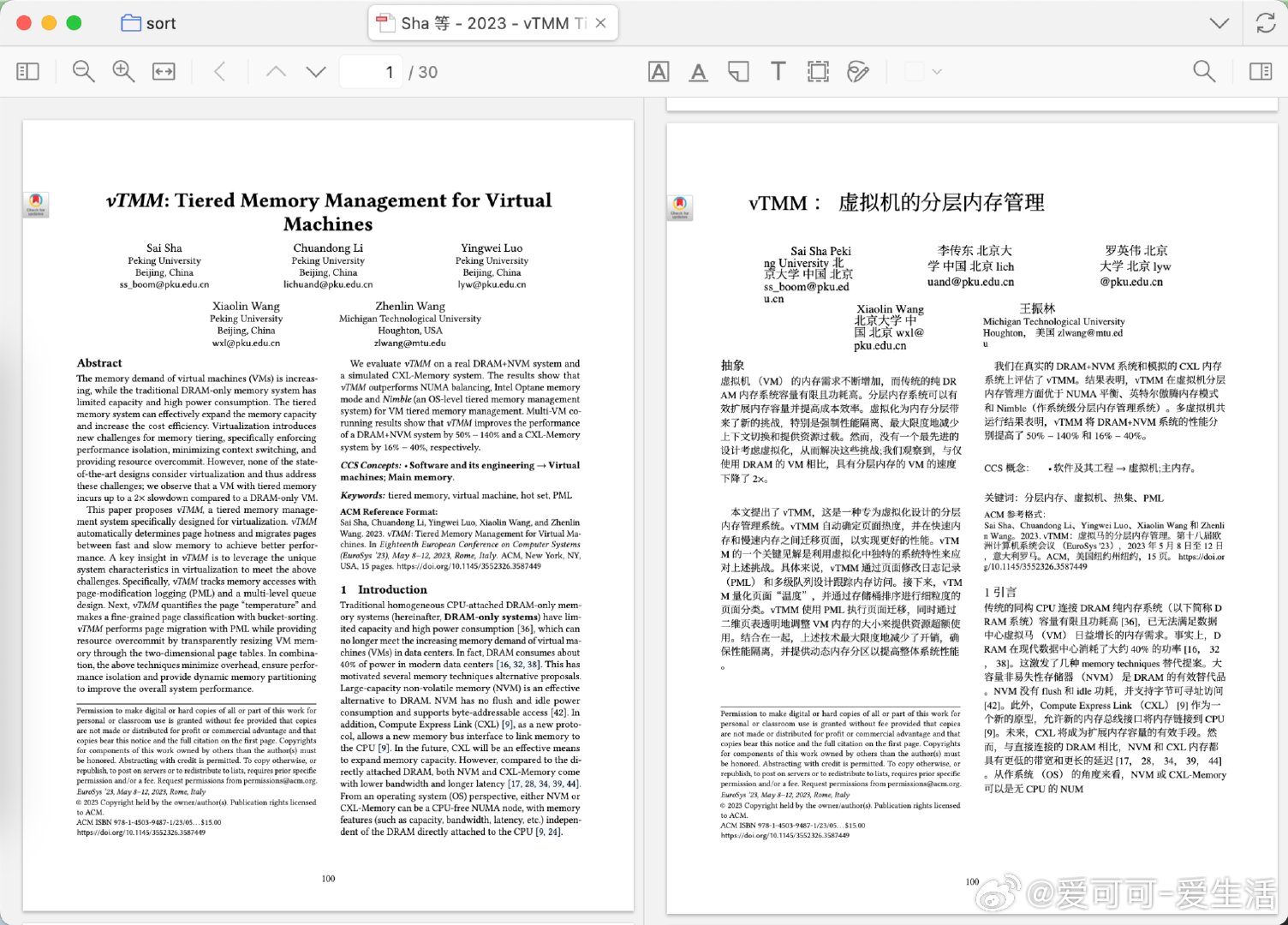Toggle the right side panel
The image size is (1288, 925).
click(1261, 72)
